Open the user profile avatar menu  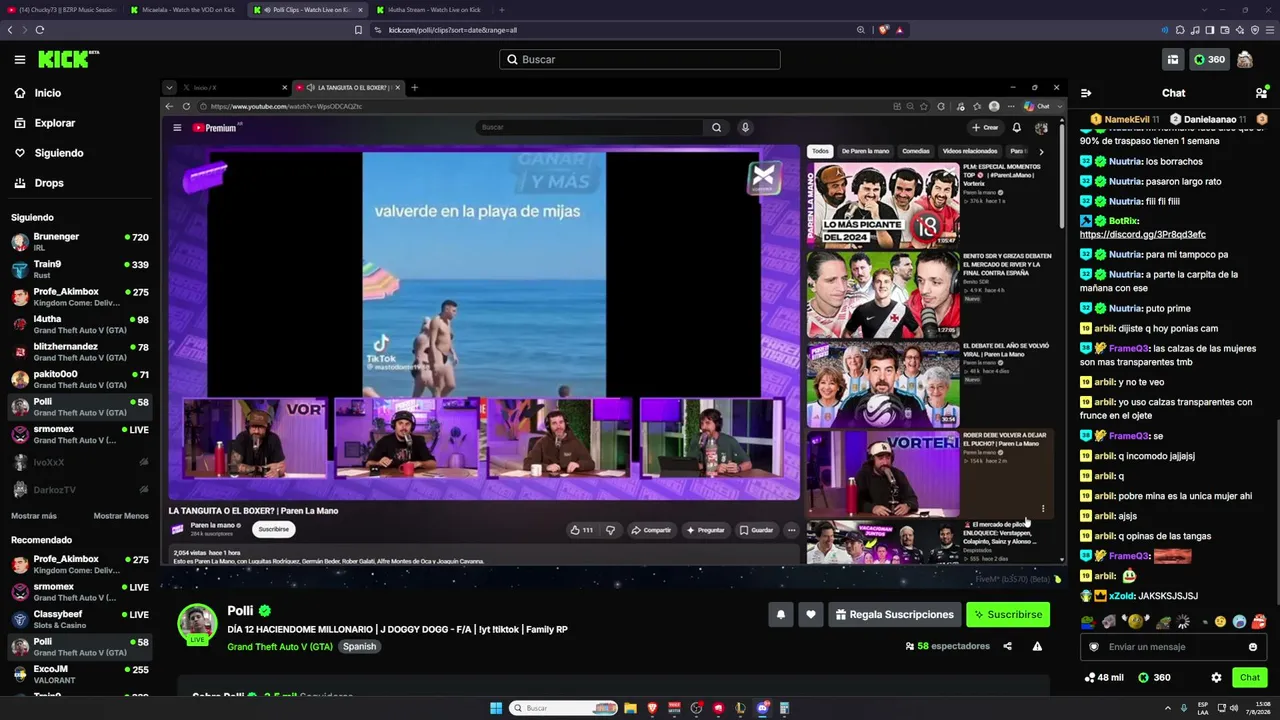pyautogui.click(x=1245, y=60)
